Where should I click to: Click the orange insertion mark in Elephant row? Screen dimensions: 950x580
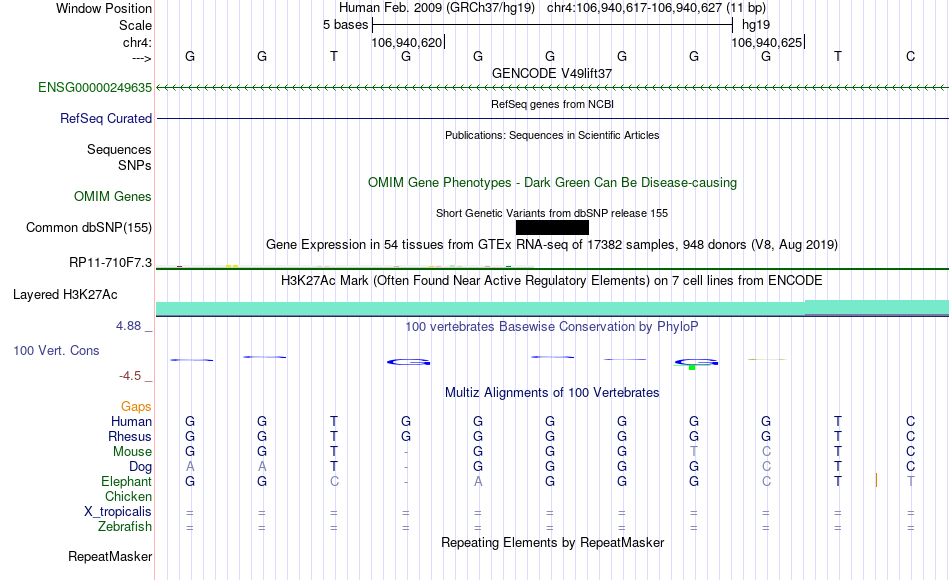pos(876,480)
